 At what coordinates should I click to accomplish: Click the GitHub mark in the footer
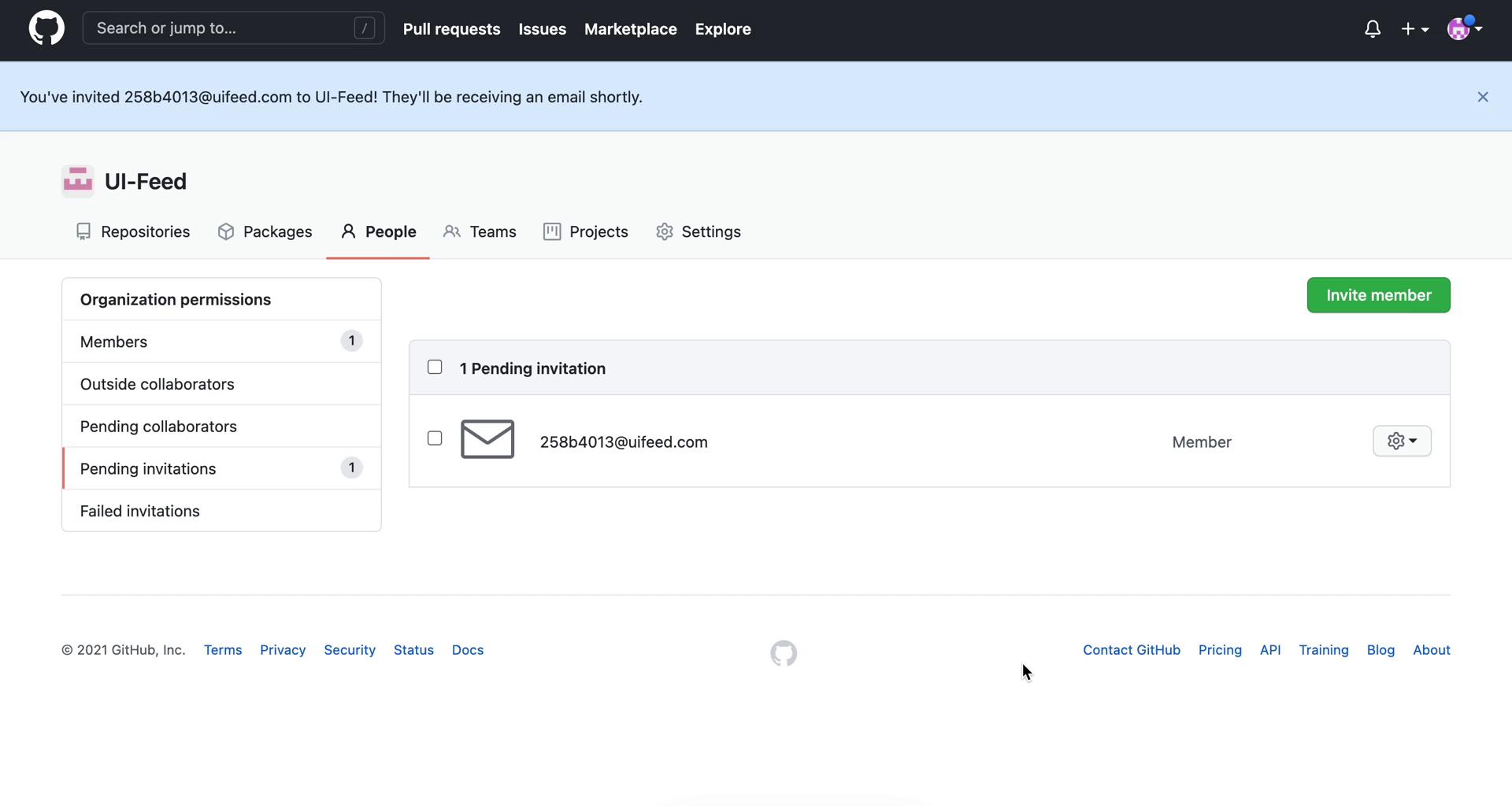point(784,653)
